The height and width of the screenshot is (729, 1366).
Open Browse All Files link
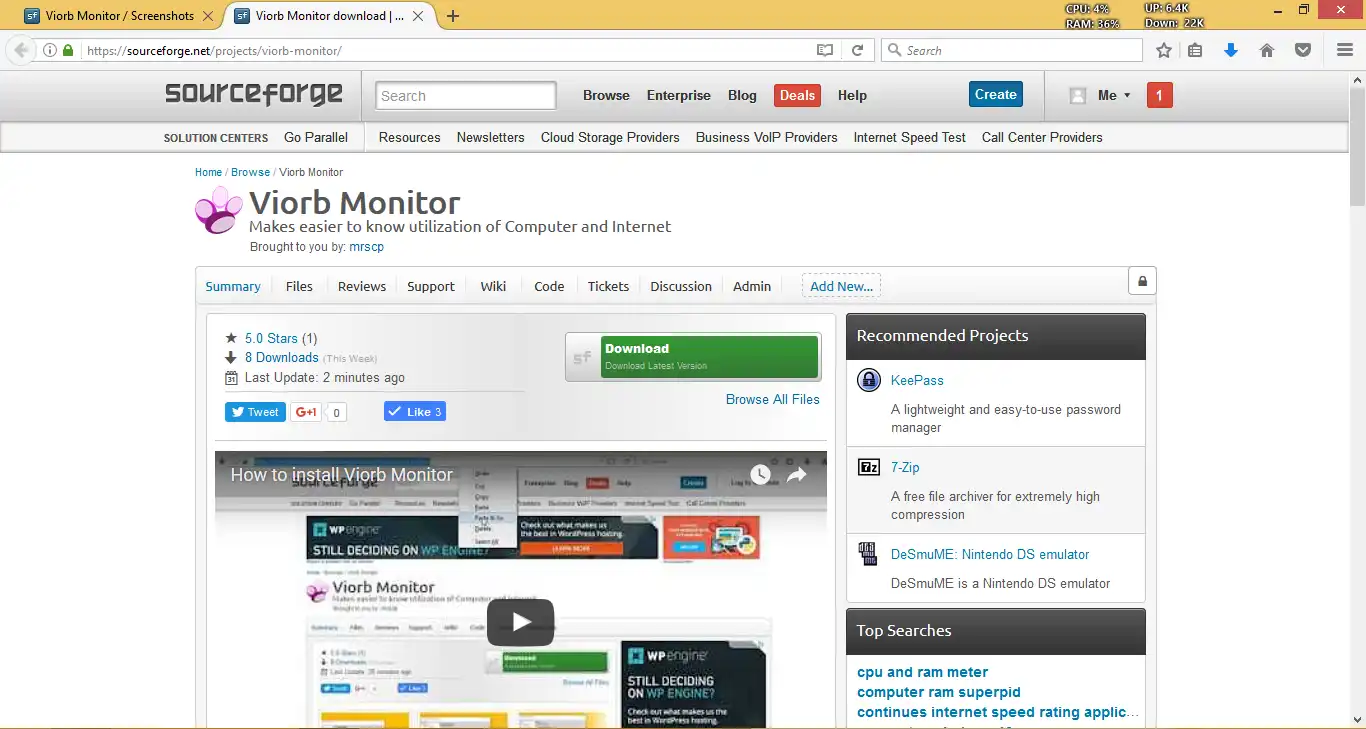click(773, 399)
